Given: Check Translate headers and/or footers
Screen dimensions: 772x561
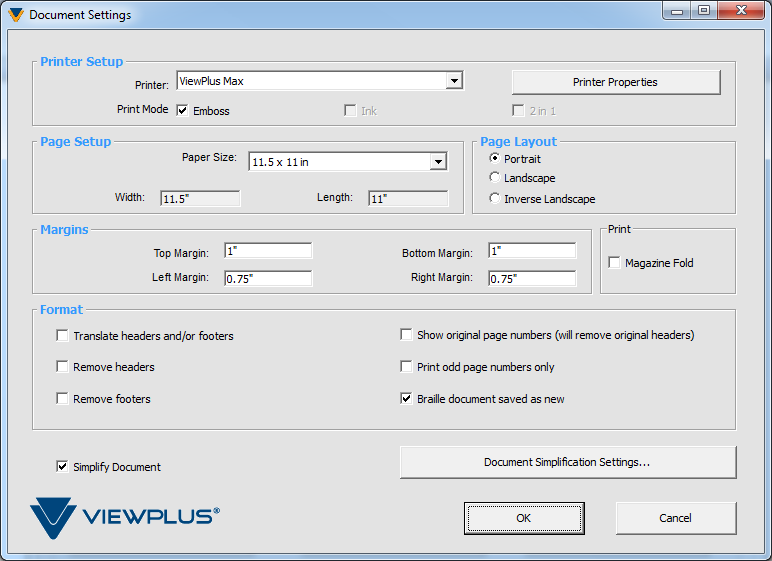Looking at the screenshot, I should 63,336.
